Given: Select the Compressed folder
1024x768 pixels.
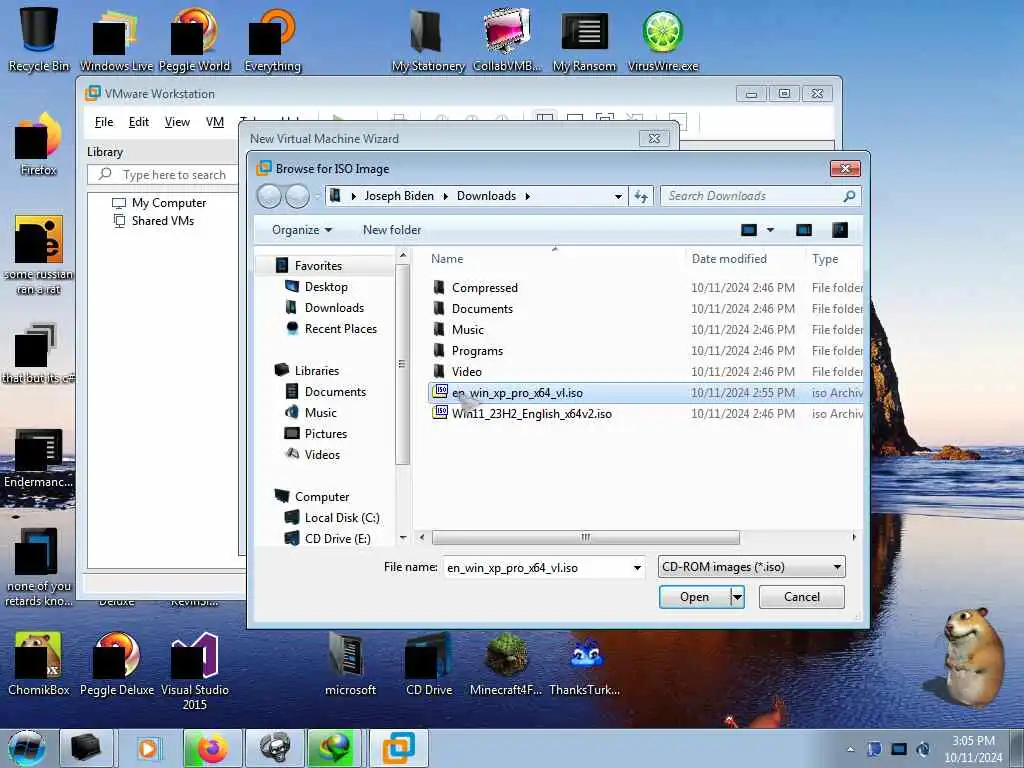Looking at the screenshot, I should 645,287.
